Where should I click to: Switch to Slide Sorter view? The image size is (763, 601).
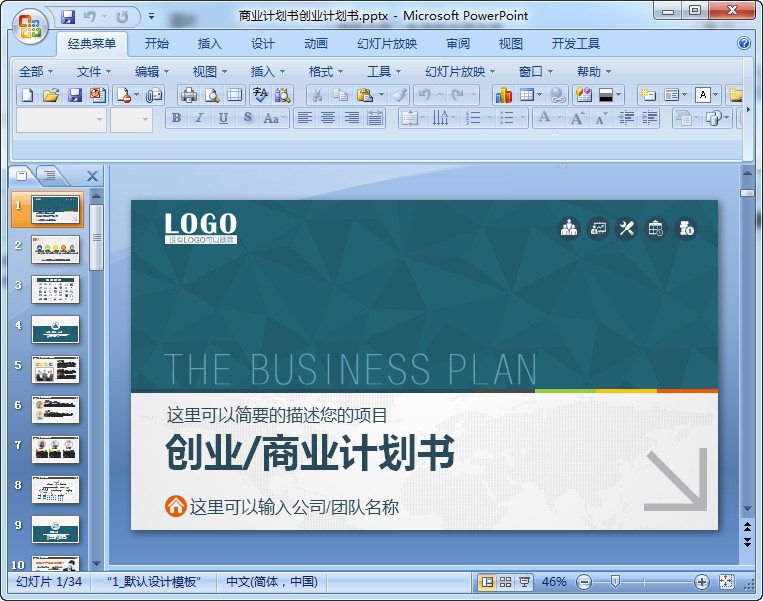click(506, 582)
